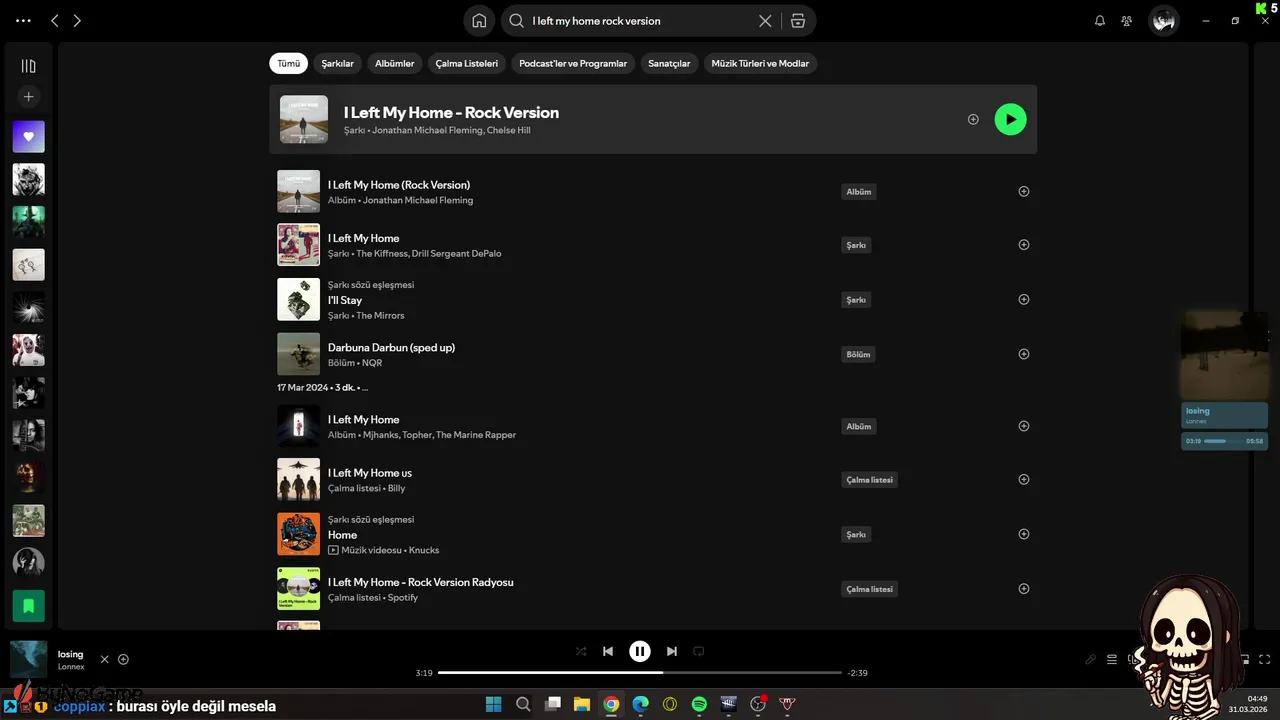The height and width of the screenshot is (720, 1280).
Task: Open the lyrics microphone icon
Action: coord(1091,659)
